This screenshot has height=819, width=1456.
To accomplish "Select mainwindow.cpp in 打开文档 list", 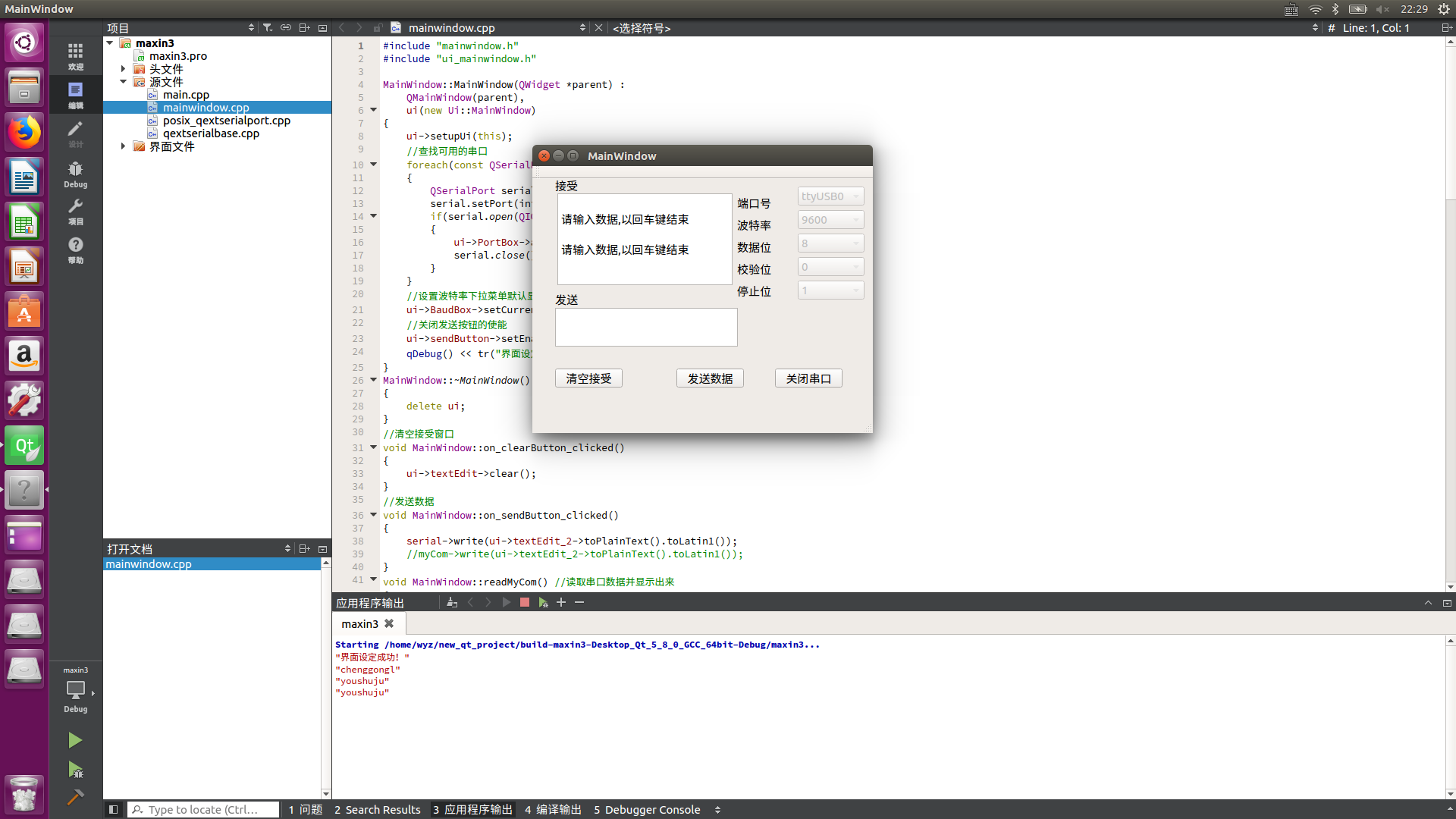I will (x=212, y=564).
